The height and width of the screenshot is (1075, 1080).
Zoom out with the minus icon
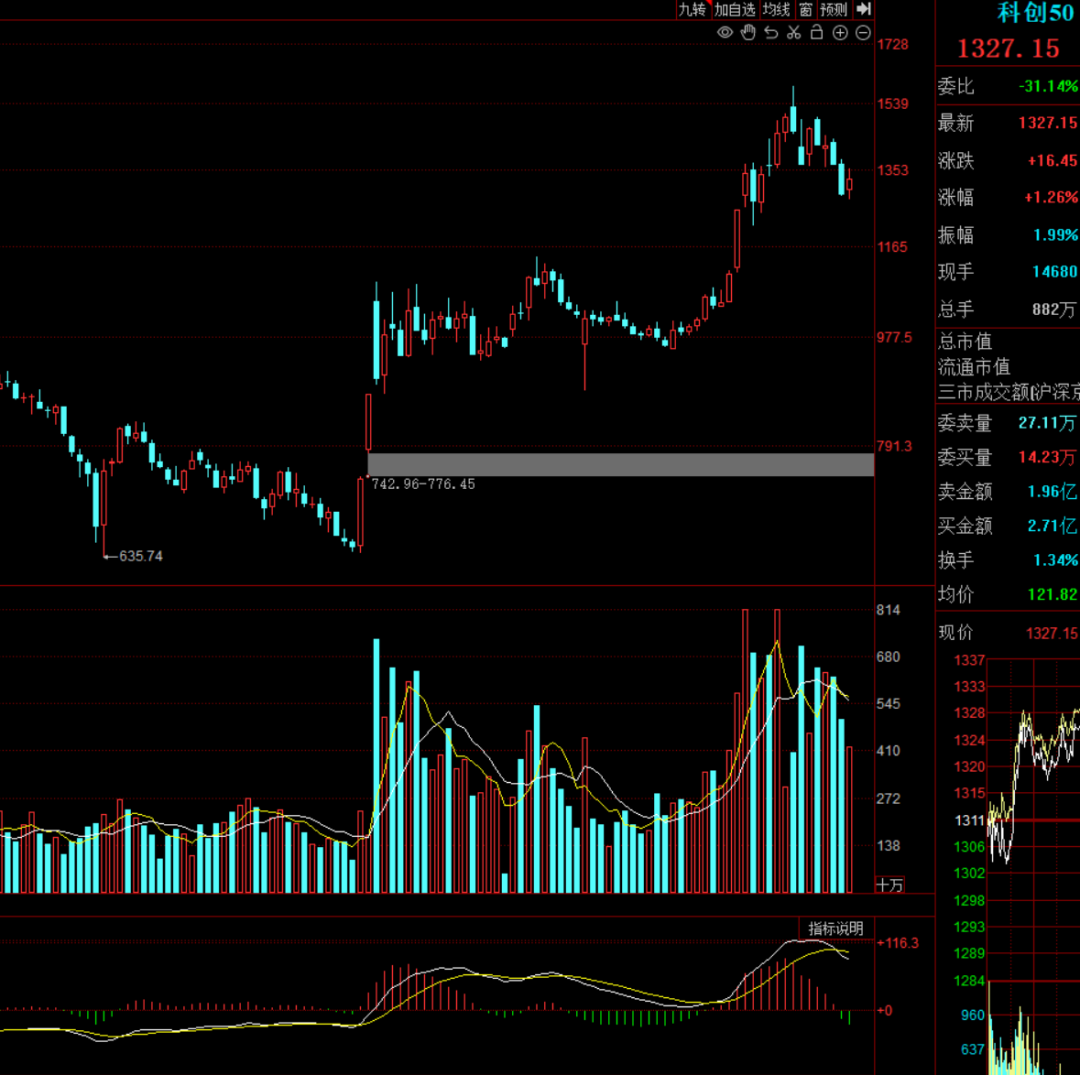[x=862, y=33]
